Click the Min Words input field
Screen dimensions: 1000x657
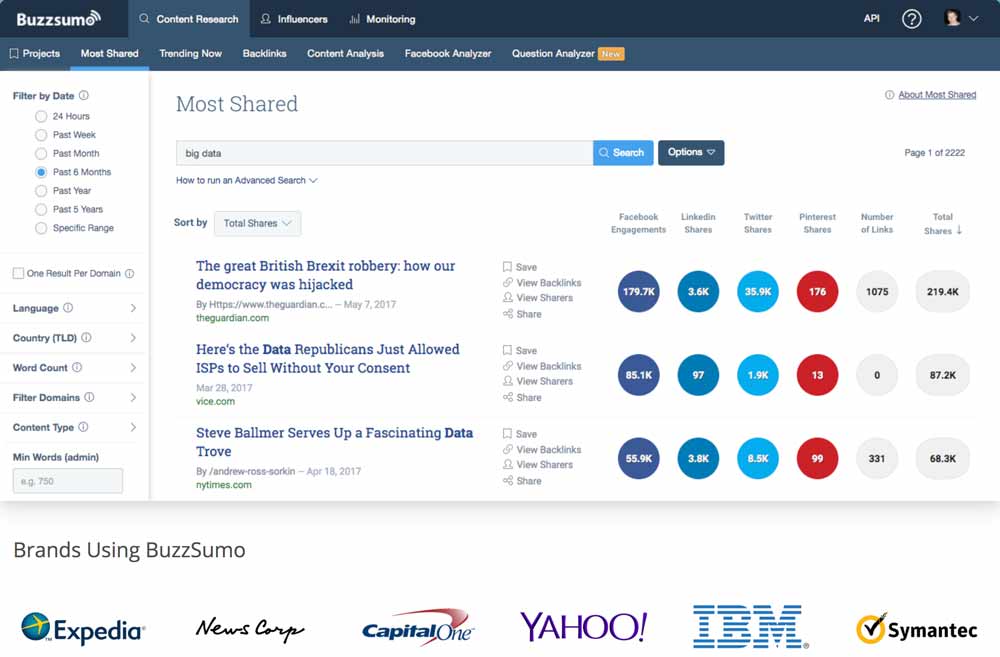68,481
